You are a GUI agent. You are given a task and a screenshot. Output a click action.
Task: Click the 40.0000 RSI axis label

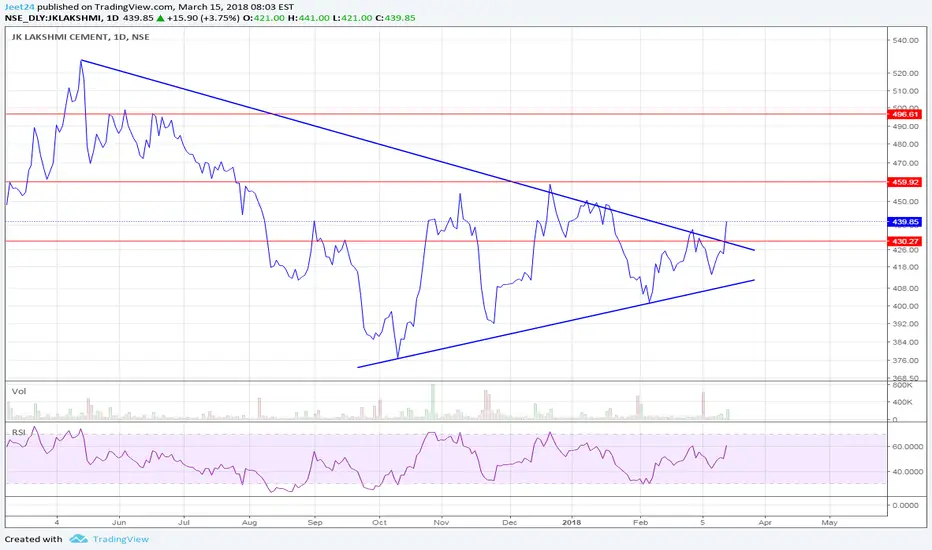[x=908, y=472]
